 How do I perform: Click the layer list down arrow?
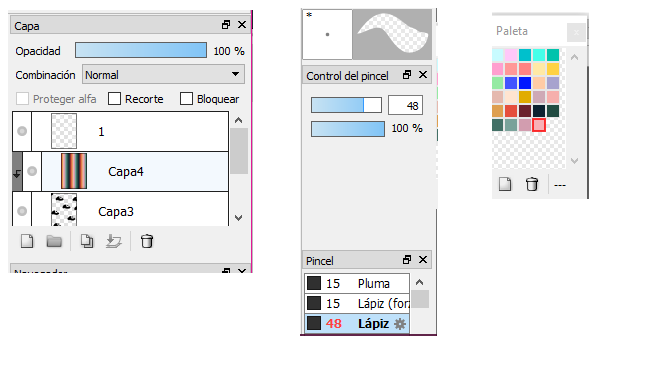click(239, 218)
